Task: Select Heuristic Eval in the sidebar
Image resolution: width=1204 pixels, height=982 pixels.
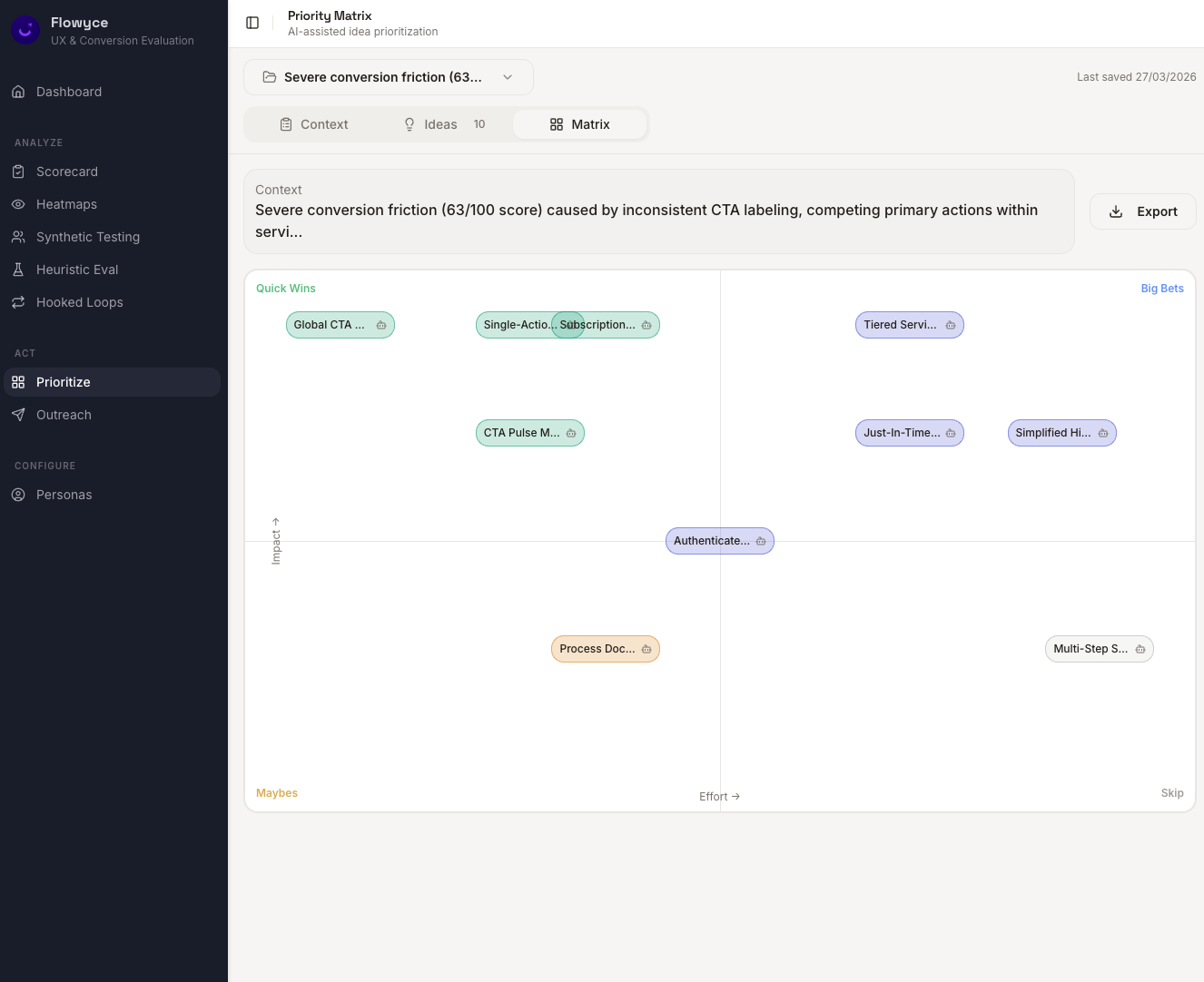Action: (113, 270)
